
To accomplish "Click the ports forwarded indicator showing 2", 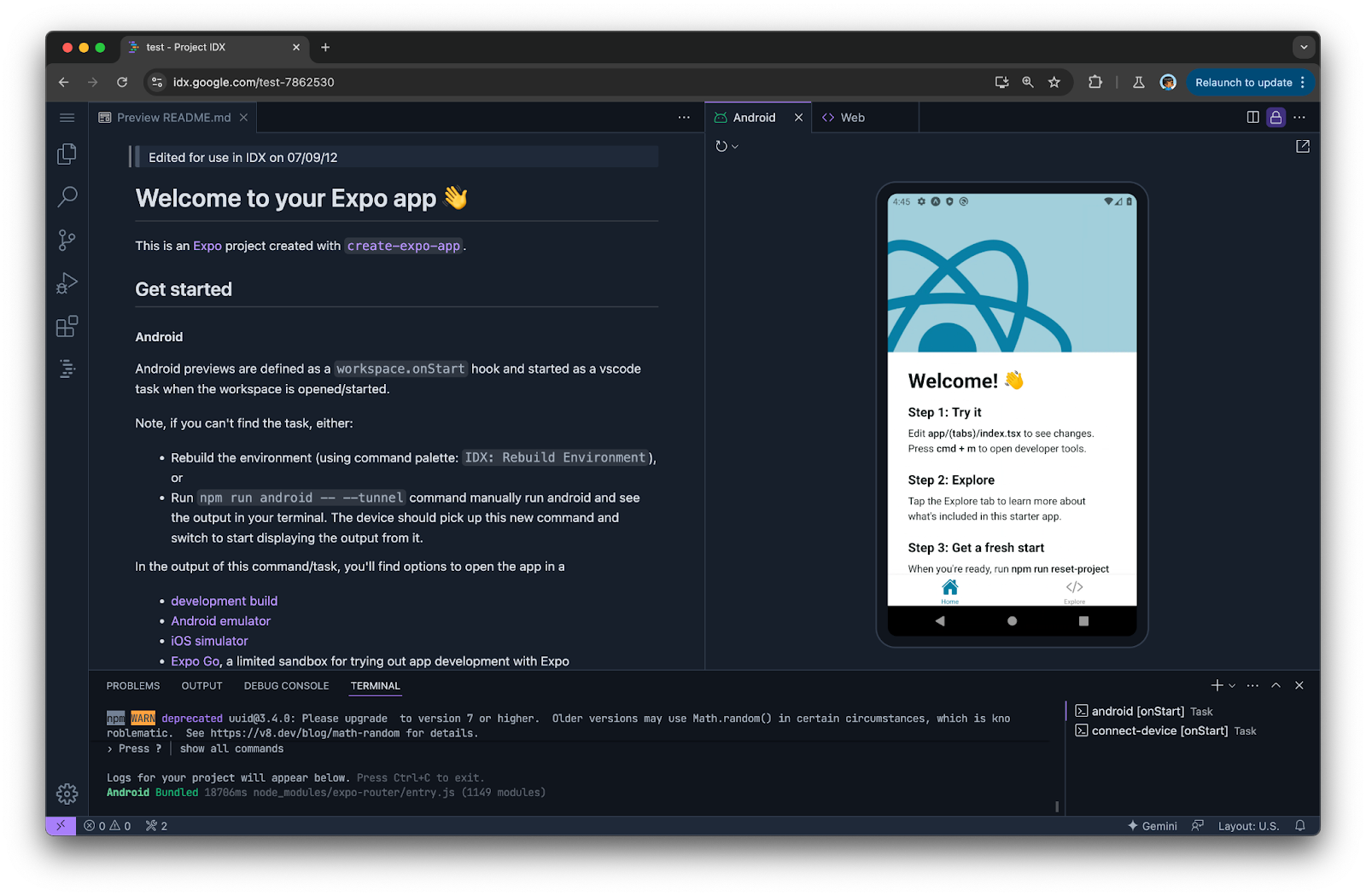I will [x=156, y=826].
